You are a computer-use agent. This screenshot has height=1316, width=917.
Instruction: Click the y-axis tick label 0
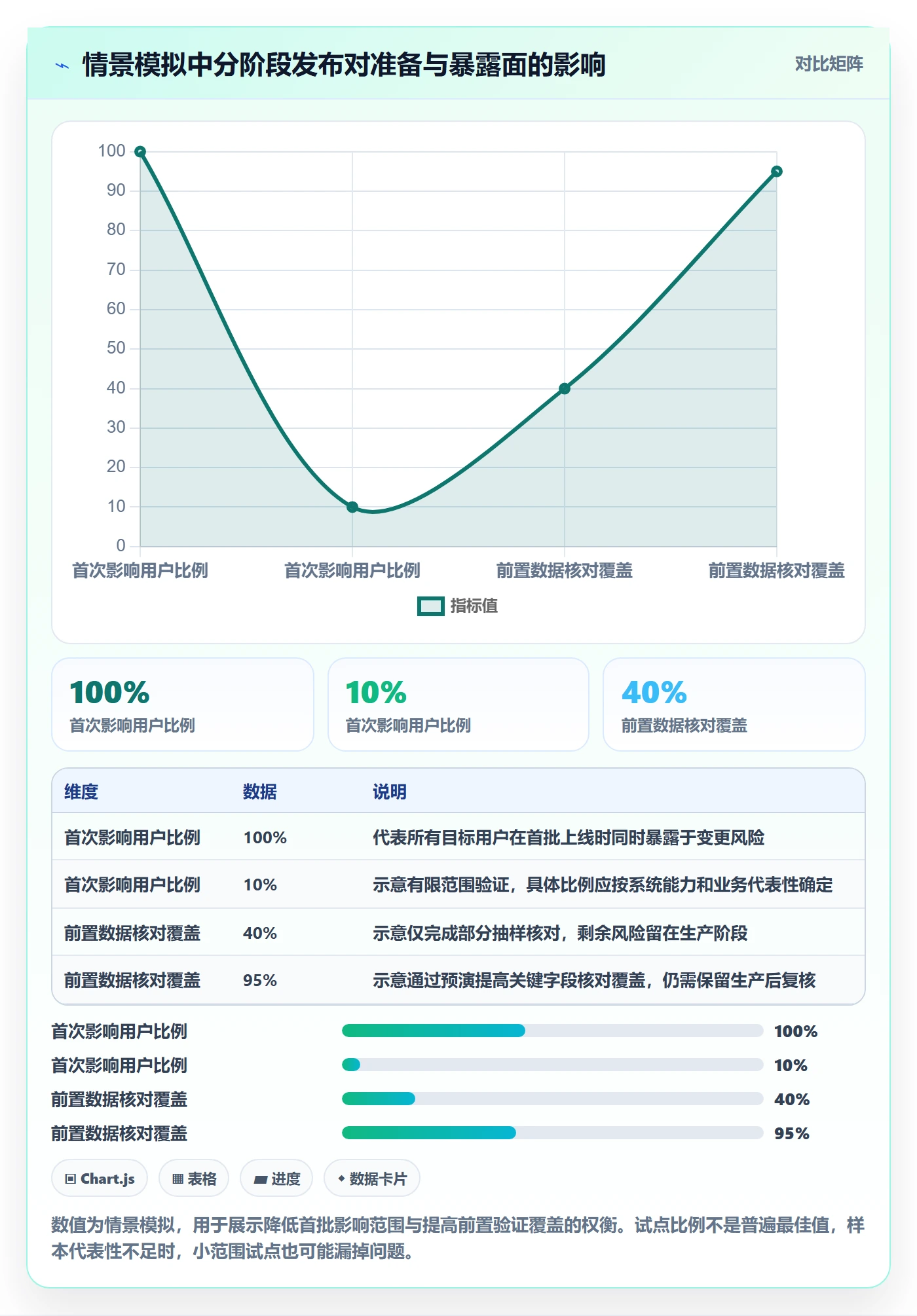click(121, 545)
